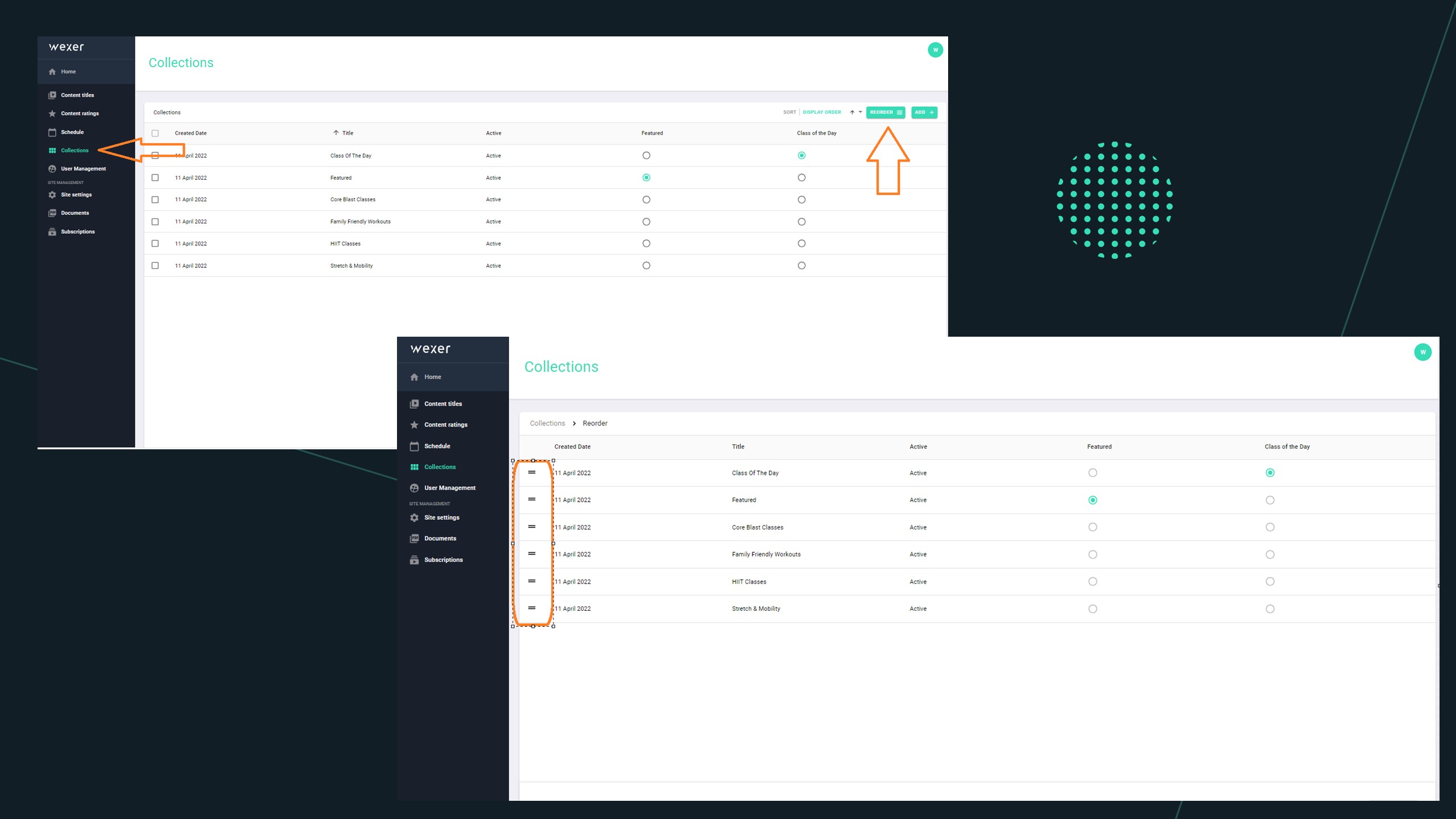Image resolution: width=1456 pixels, height=819 pixels.
Task: Click the Subscriptions icon in the lower sidebar
Action: (414, 560)
